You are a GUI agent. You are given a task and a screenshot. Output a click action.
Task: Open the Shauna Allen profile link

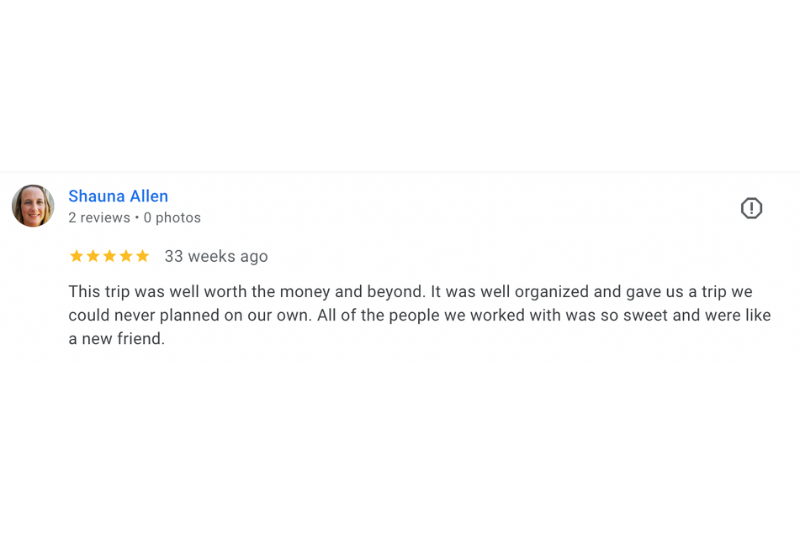click(118, 196)
